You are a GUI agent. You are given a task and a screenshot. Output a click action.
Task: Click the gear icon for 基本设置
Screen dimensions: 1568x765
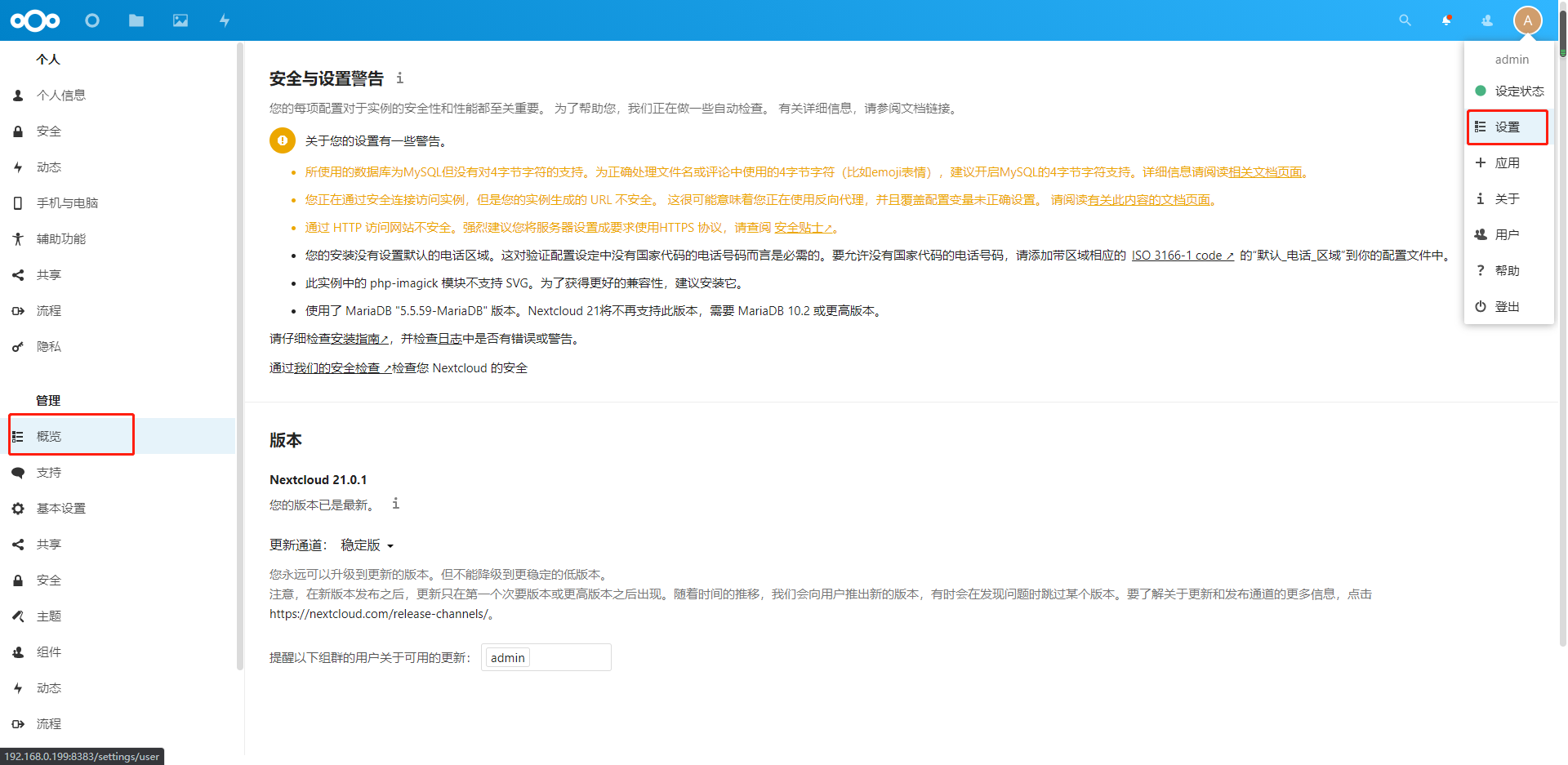tap(18, 509)
